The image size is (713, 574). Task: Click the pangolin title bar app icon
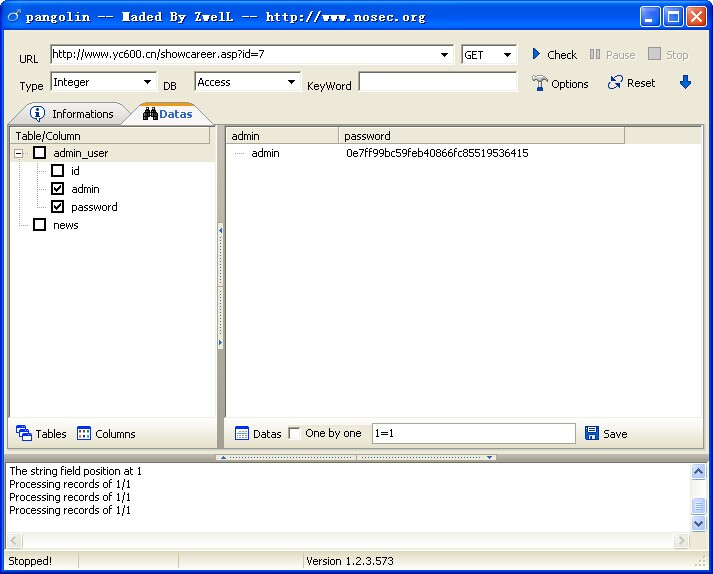coord(14,16)
